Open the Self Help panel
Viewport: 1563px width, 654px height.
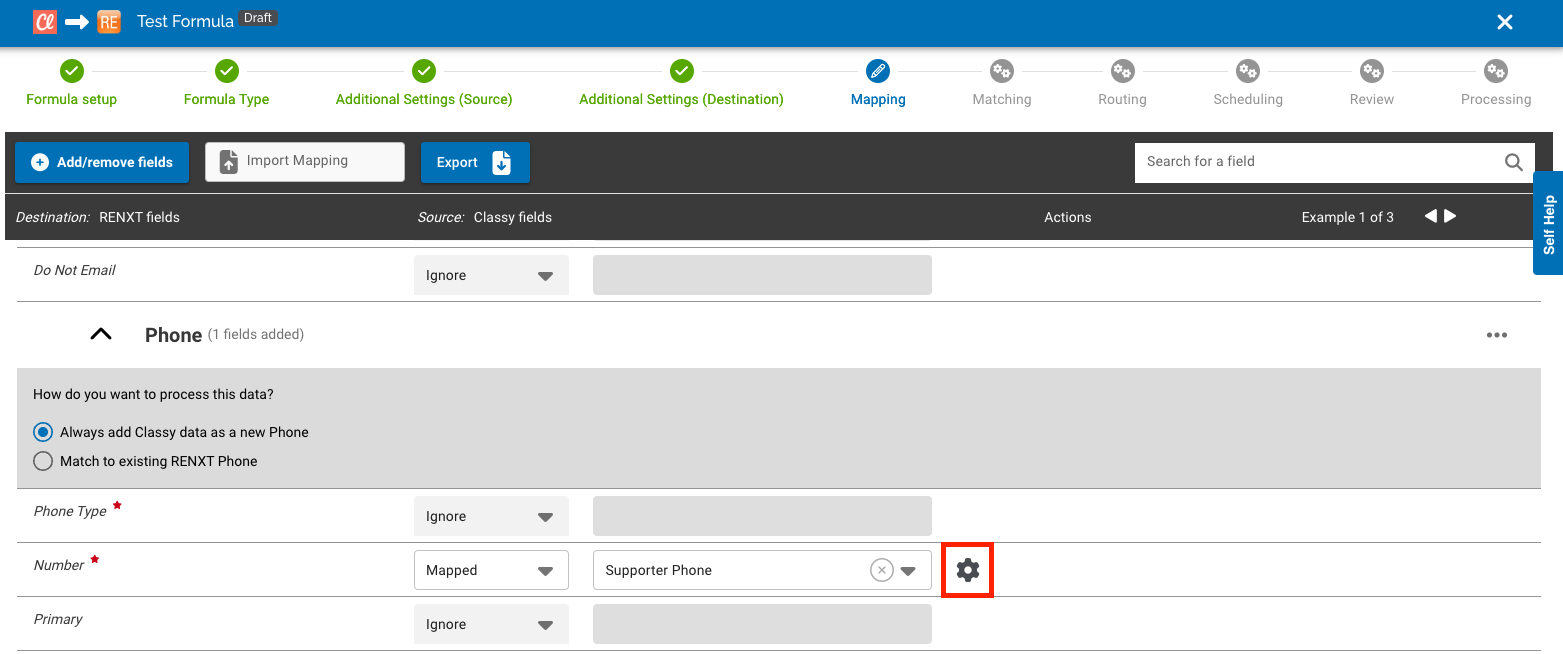click(x=1549, y=223)
